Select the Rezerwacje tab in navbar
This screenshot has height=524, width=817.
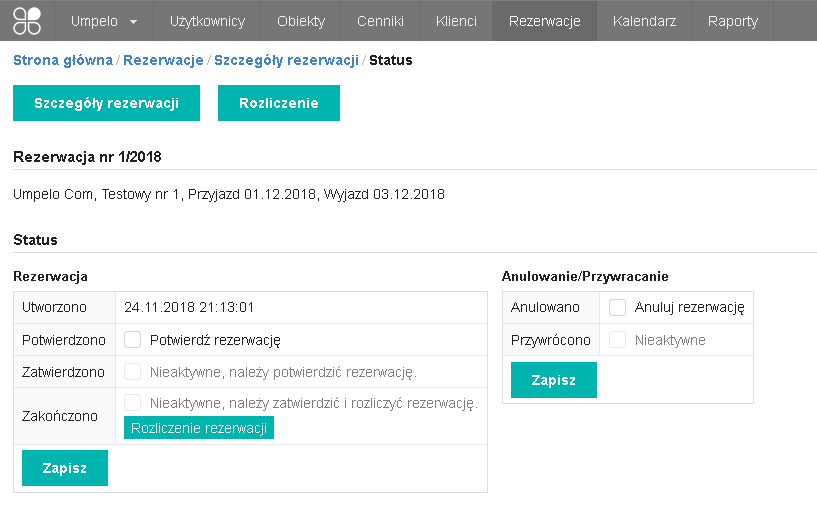point(544,21)
